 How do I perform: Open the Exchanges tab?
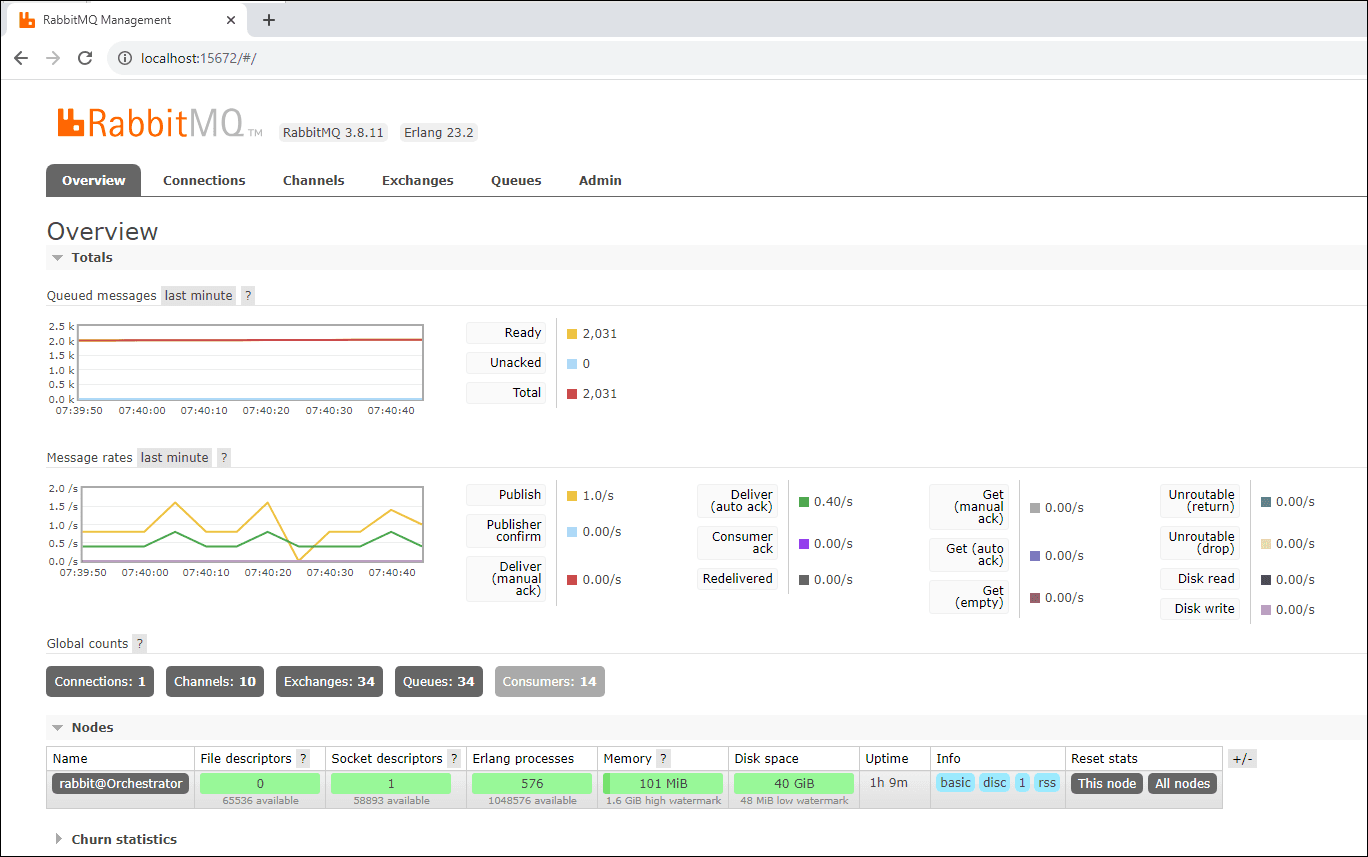pos(417,181)
